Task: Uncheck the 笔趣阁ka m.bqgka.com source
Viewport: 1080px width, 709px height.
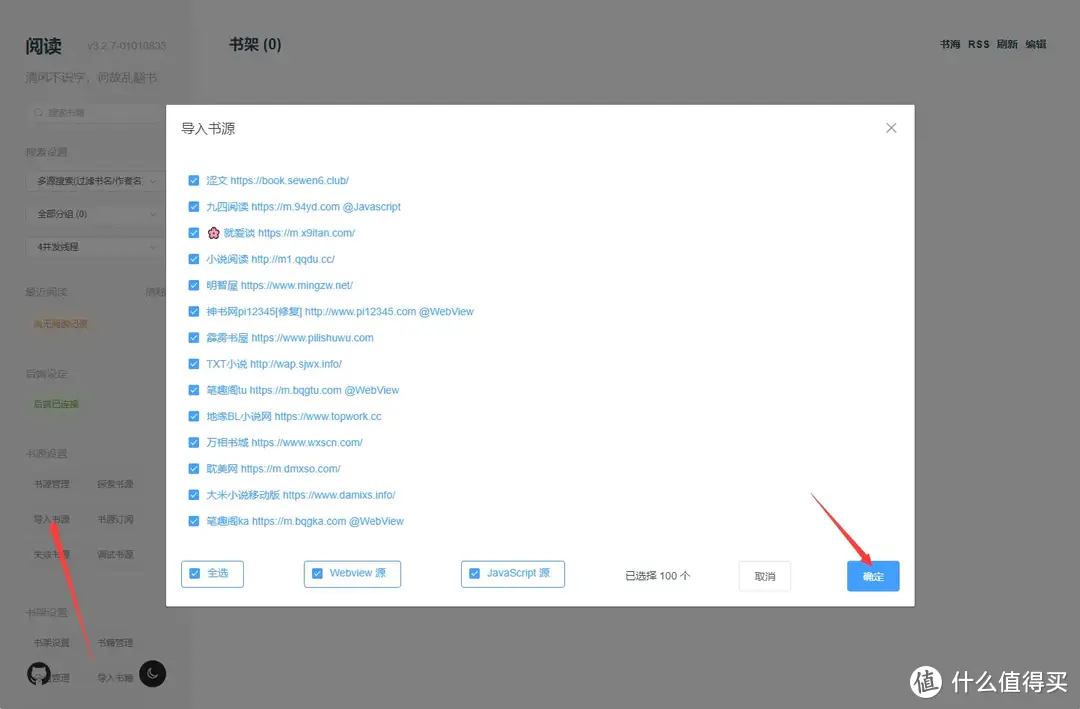Action: [x=194, y=521]
